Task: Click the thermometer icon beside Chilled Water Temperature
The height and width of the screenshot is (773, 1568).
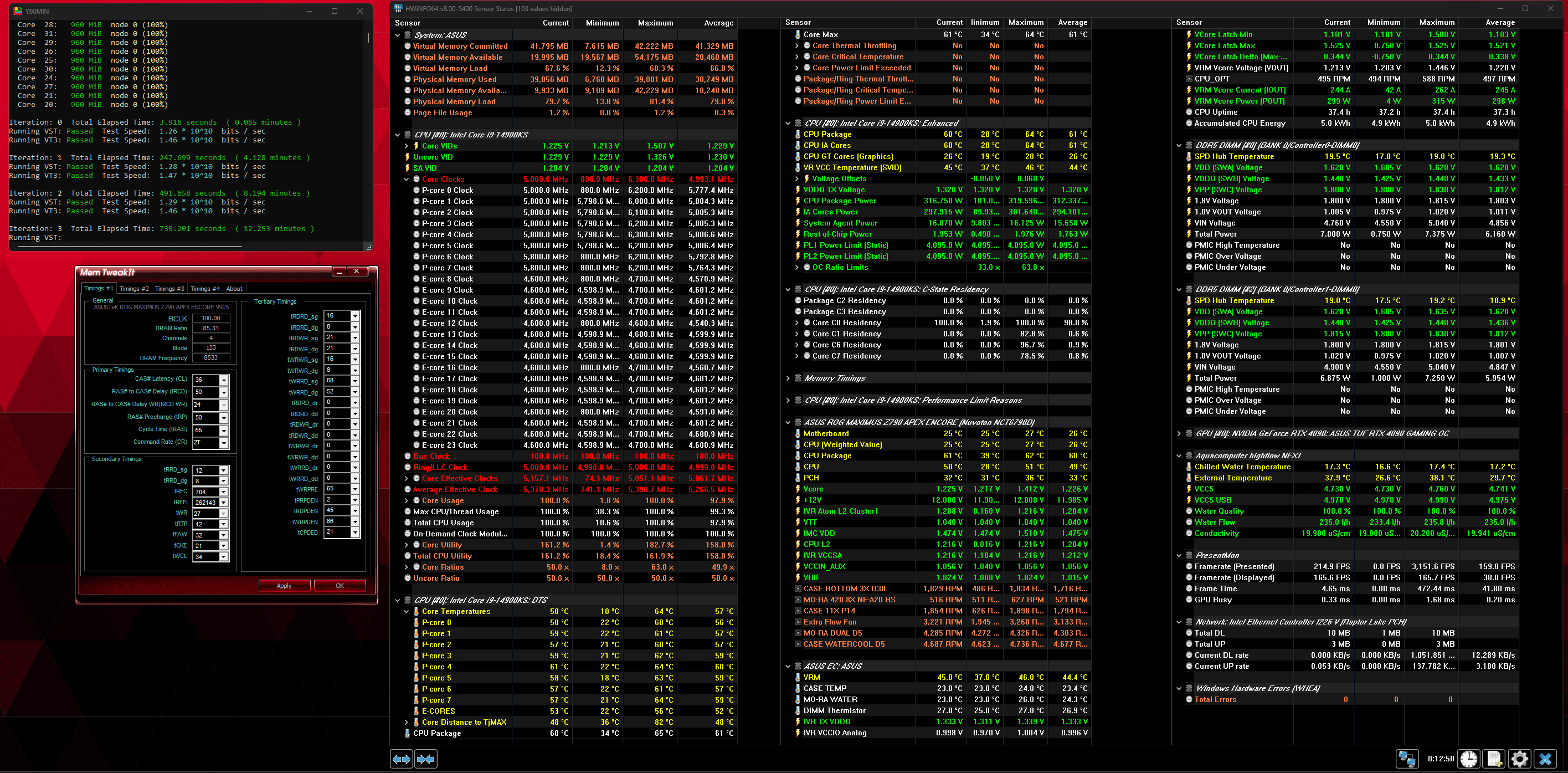Action: point(1189,467)
